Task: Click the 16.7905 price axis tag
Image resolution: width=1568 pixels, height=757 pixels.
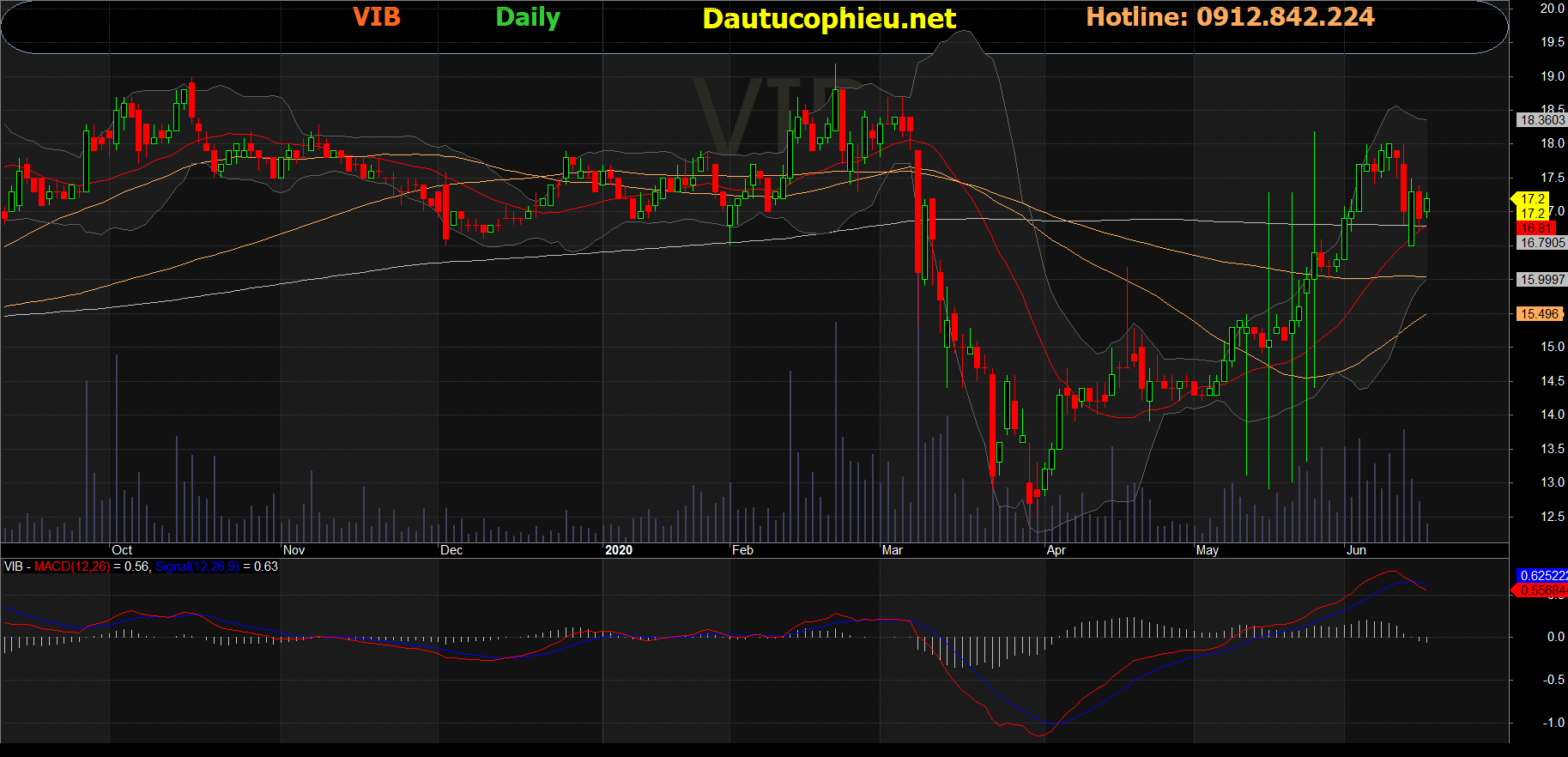Action: click(x=1541, y=243)
